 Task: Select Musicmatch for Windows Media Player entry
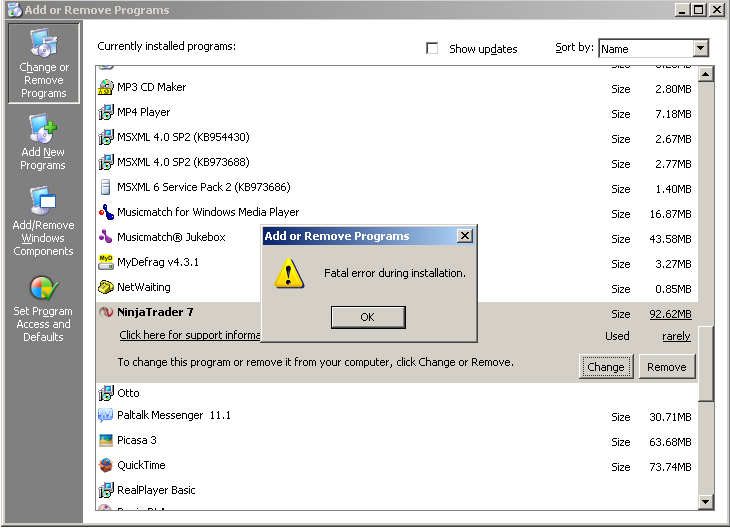click(x=208, y=213)
